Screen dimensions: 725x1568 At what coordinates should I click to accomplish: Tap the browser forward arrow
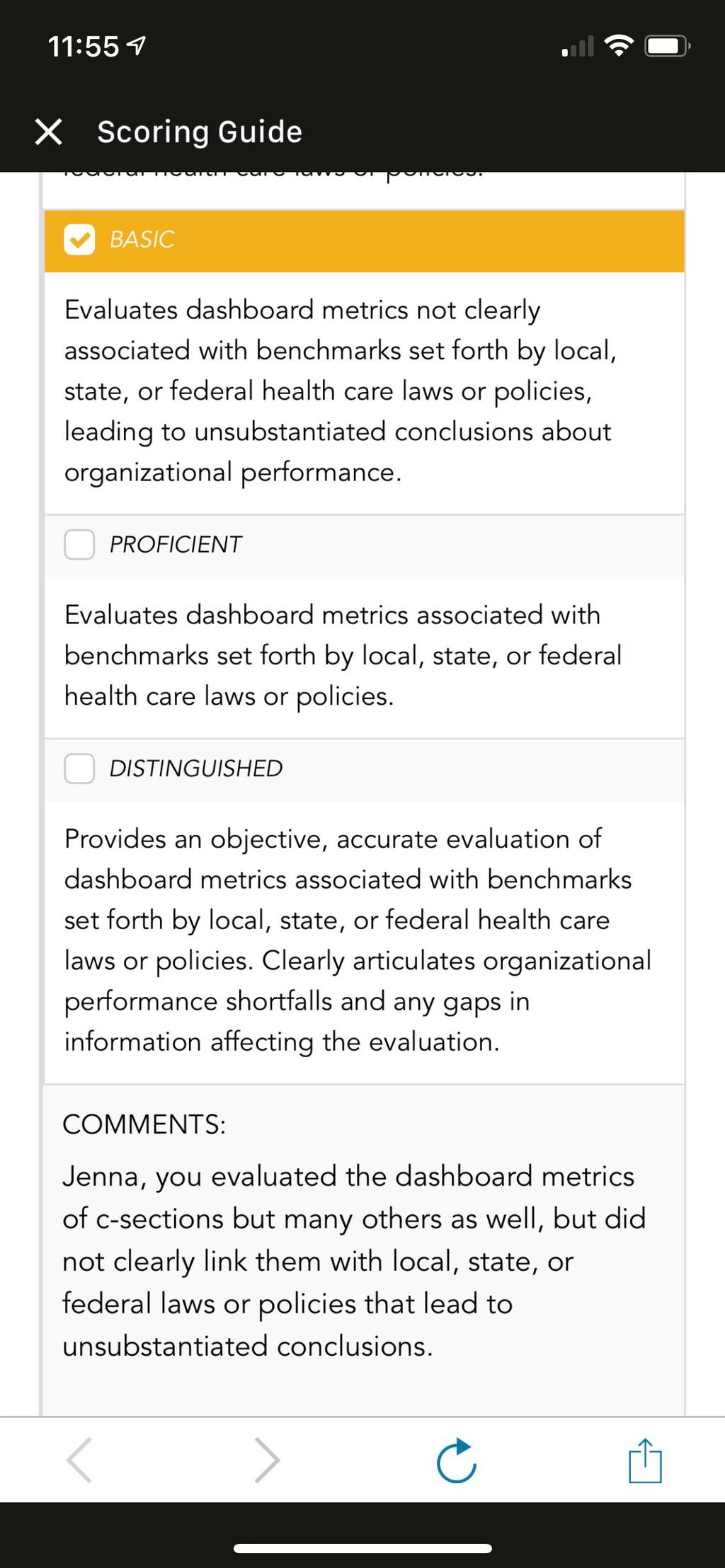[267, 1459]
